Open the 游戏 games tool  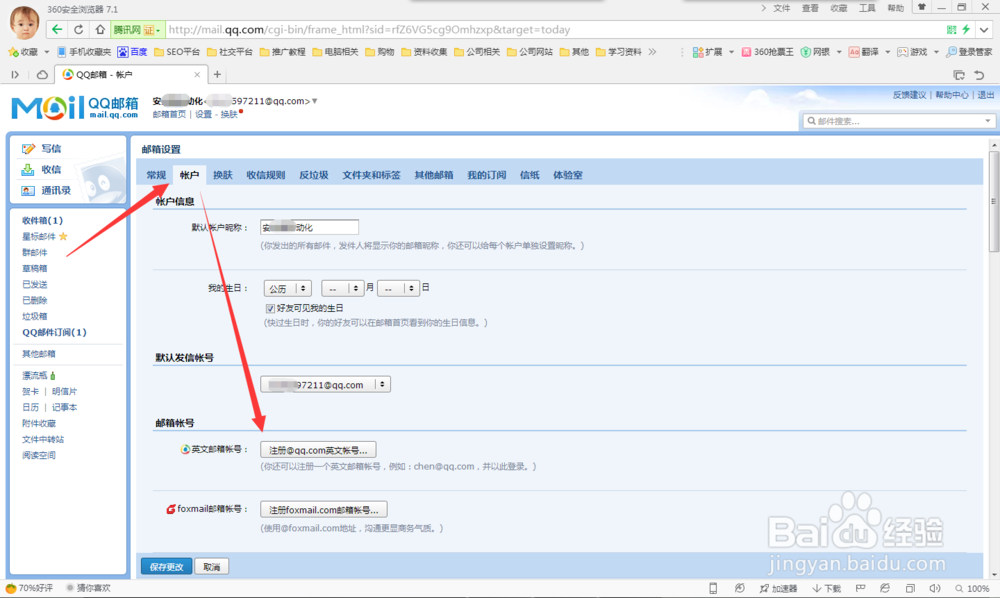[912, 52]
